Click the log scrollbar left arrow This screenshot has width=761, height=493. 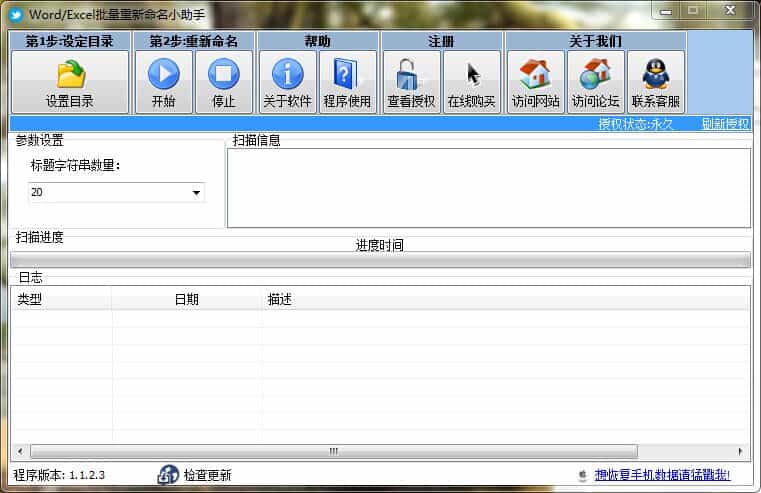(20, 451)
